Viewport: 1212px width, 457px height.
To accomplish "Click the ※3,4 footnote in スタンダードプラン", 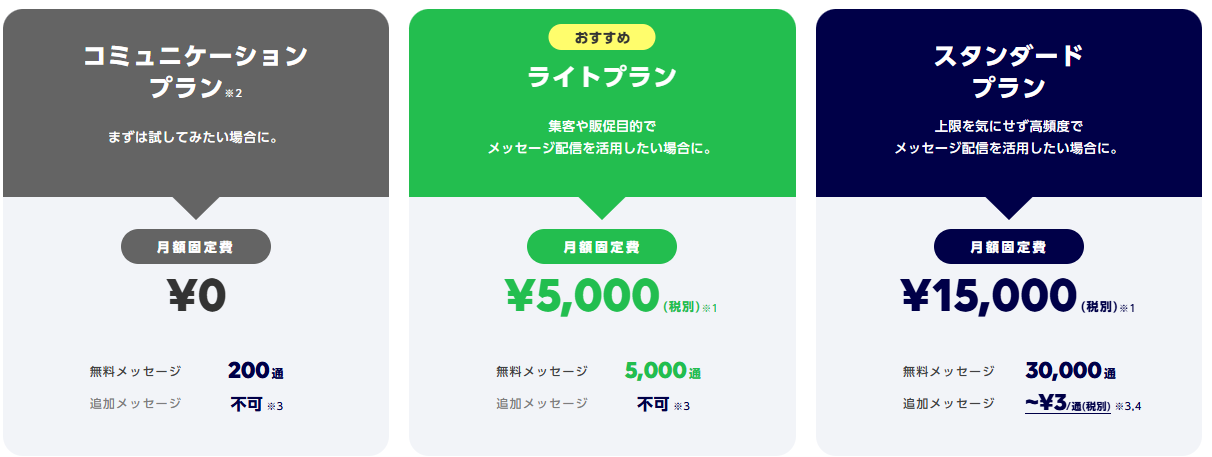I will pos(1128,406).
